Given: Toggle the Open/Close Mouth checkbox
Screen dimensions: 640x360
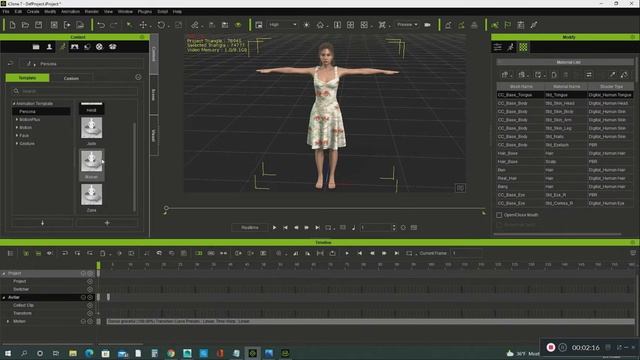Looking at the screenshot, I should pos(499,215).
